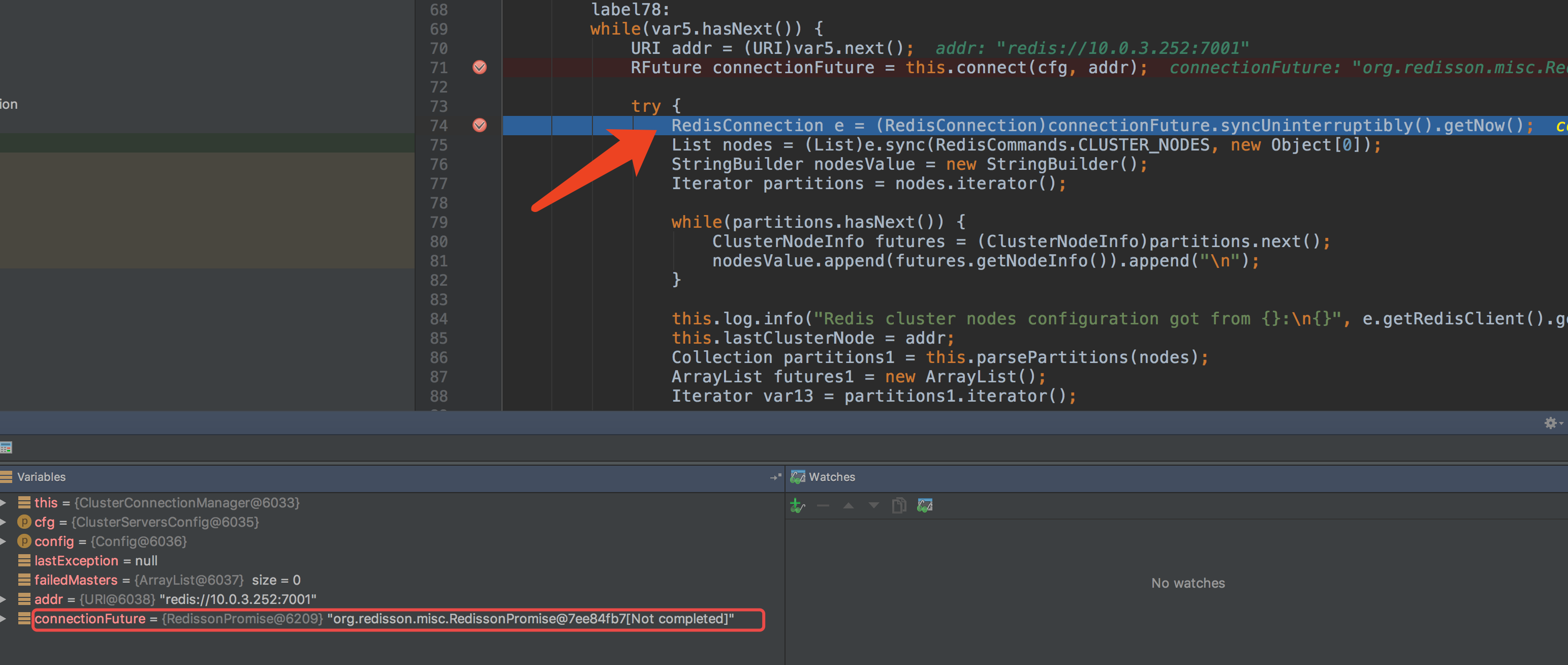Screen dimensions: 1568x665
Task: Toggle the breakpoint on line 71
Action: (480, 68)
